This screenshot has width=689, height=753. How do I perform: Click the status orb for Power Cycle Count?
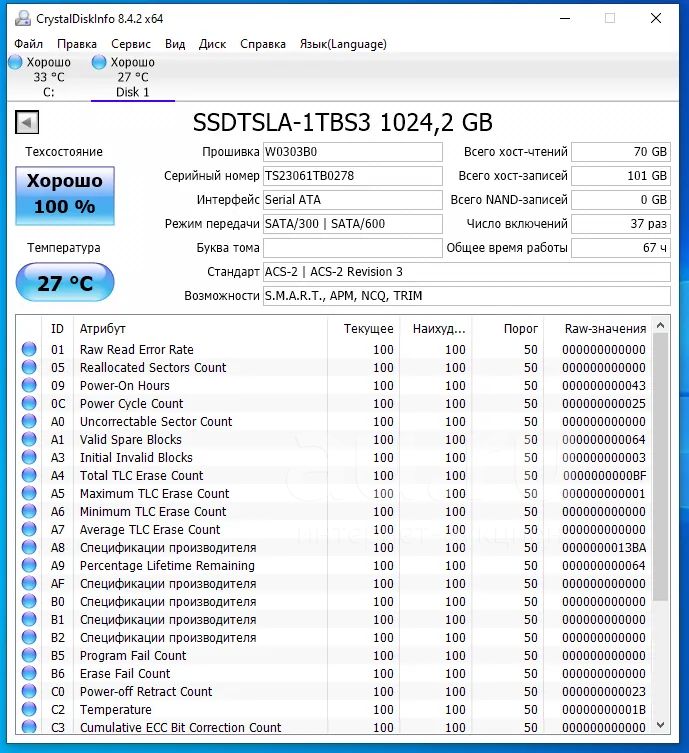click(x=29, y=403)
